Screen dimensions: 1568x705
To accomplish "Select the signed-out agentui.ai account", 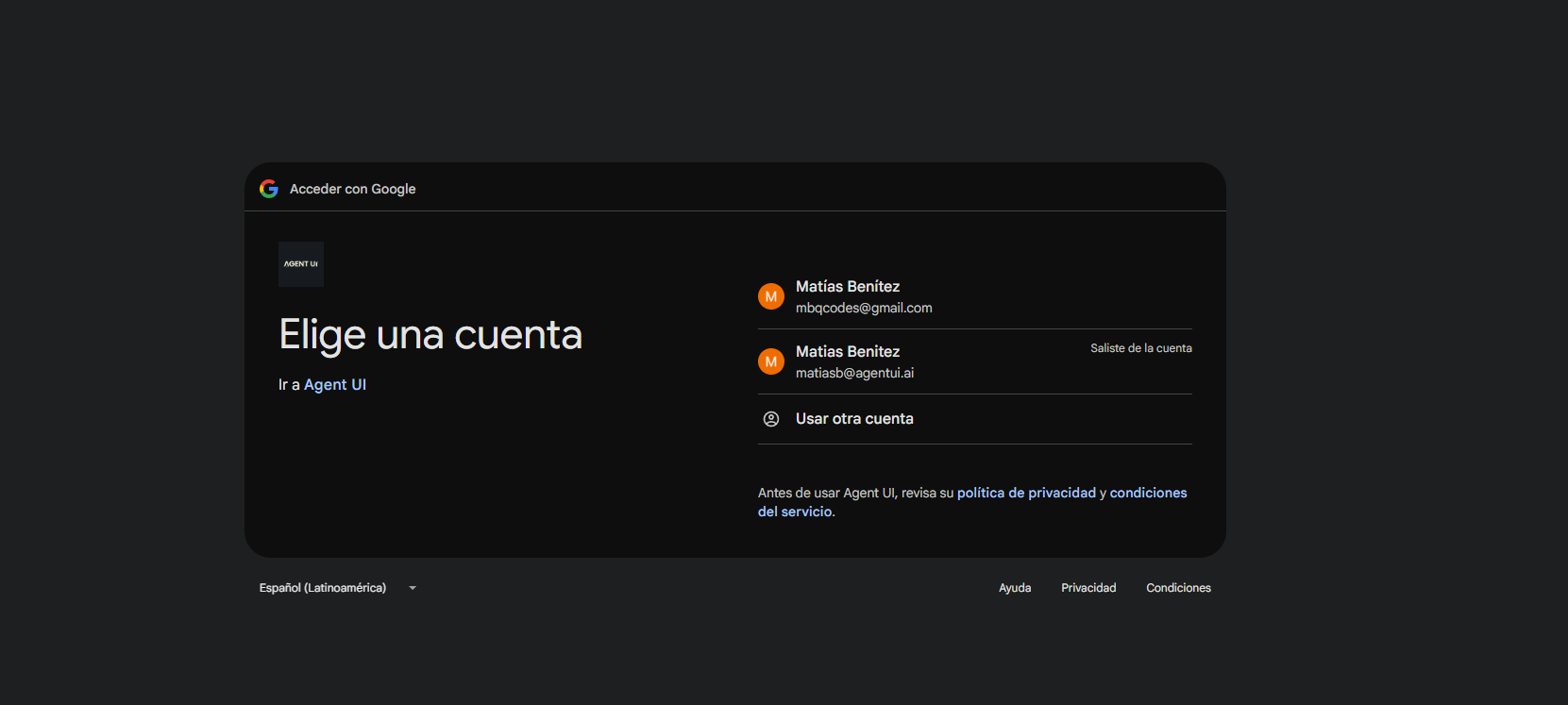I will (x=975, y=361).
